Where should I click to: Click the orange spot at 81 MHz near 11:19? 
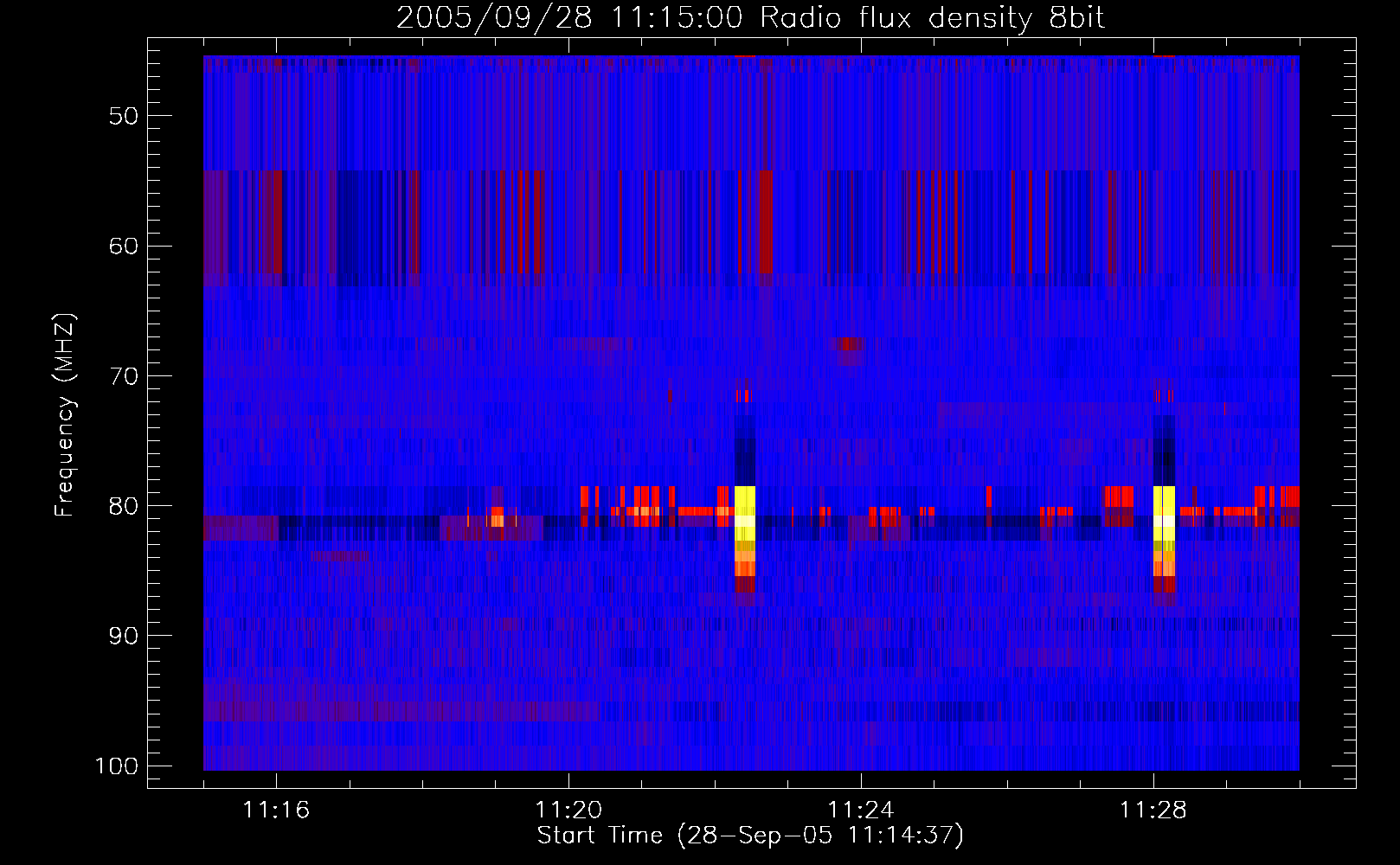pyautogui.click(x=497, y=521)
